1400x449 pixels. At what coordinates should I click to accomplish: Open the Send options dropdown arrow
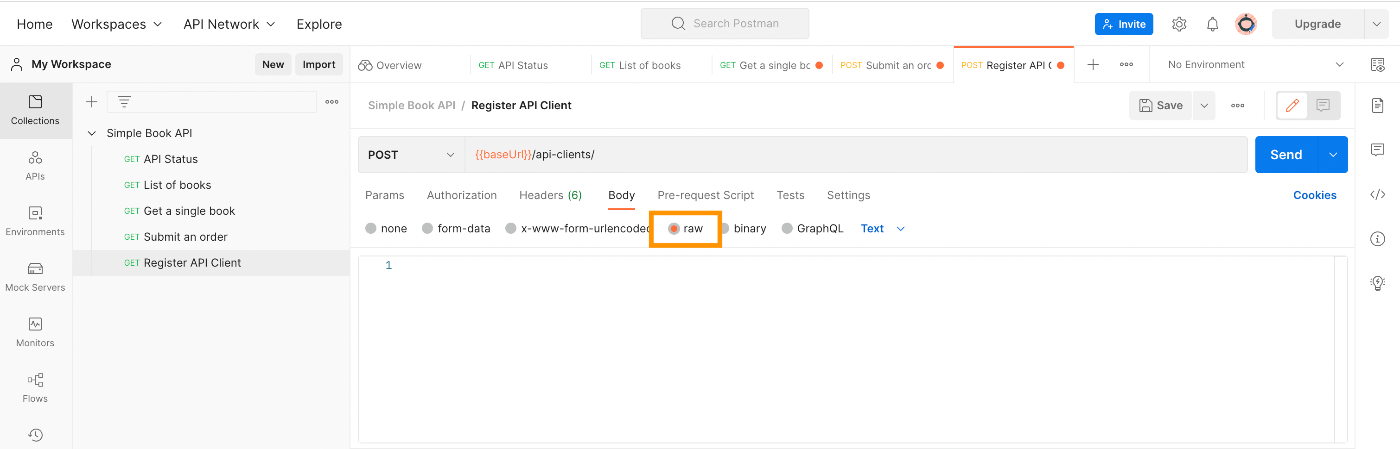click(x=1333, y=155)
